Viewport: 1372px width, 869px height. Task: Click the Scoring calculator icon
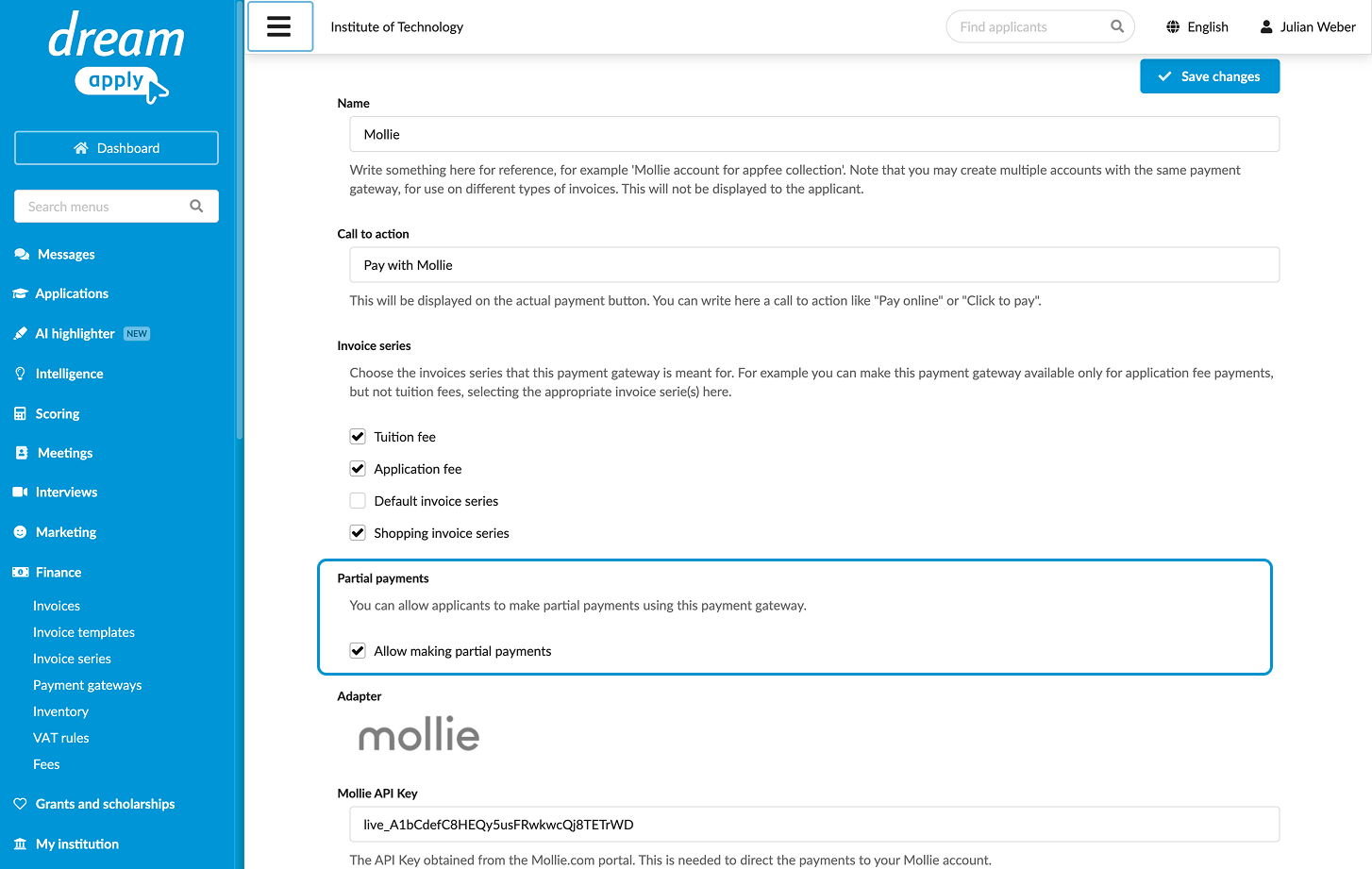pos(20,413)
